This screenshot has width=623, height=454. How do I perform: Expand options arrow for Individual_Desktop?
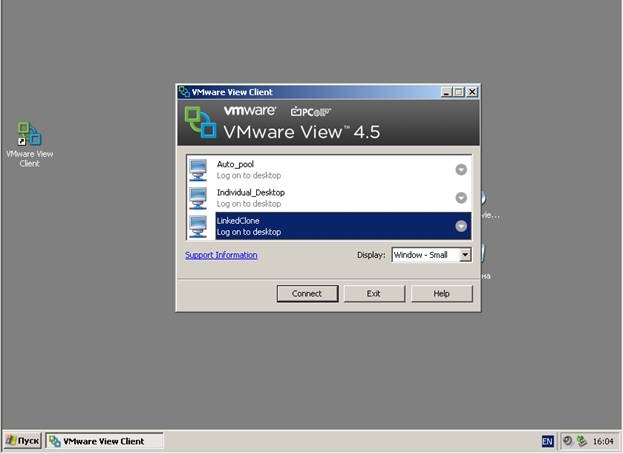point(461,198)
